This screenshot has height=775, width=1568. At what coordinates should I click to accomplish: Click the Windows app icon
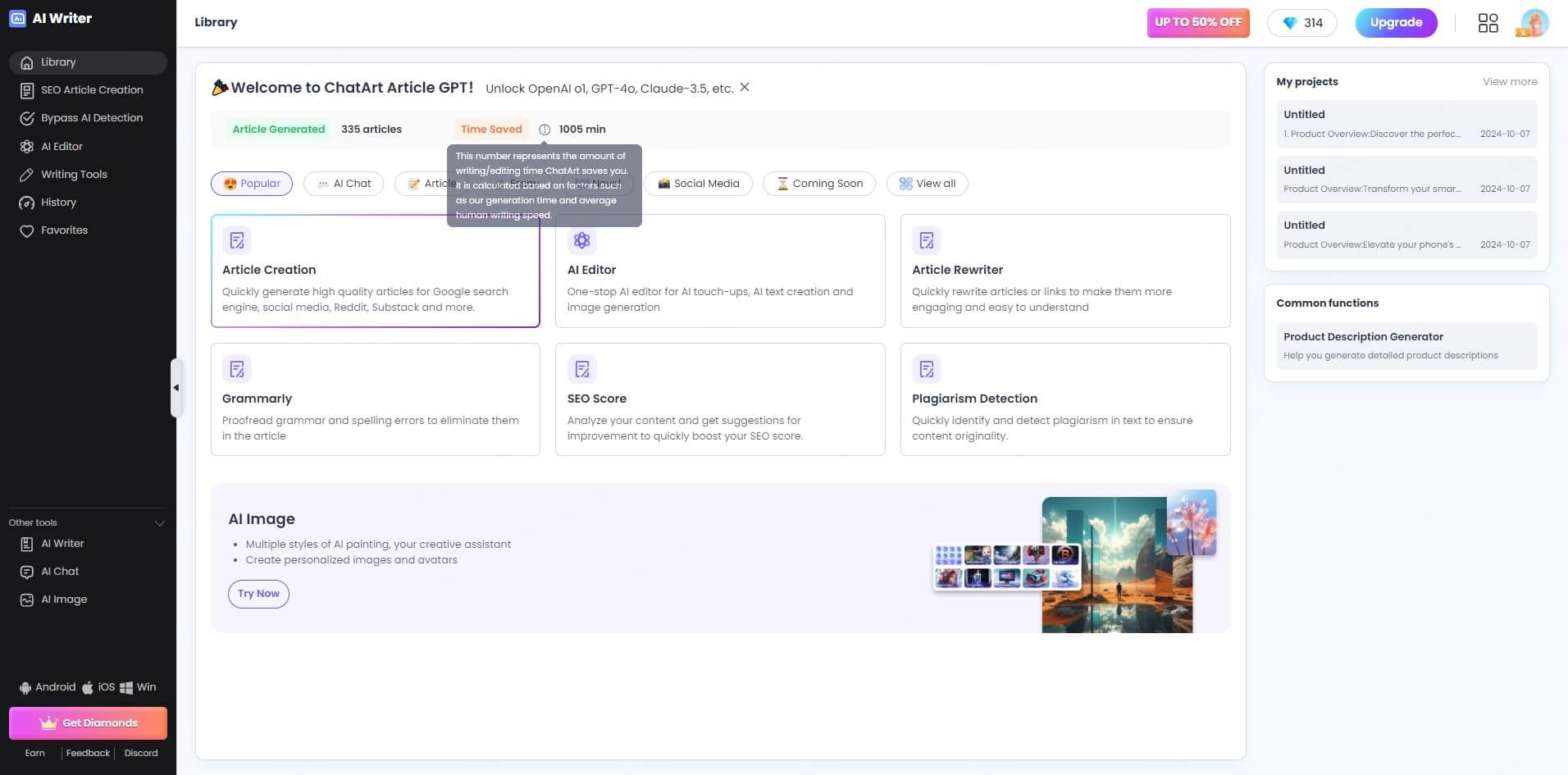[126, 687]
